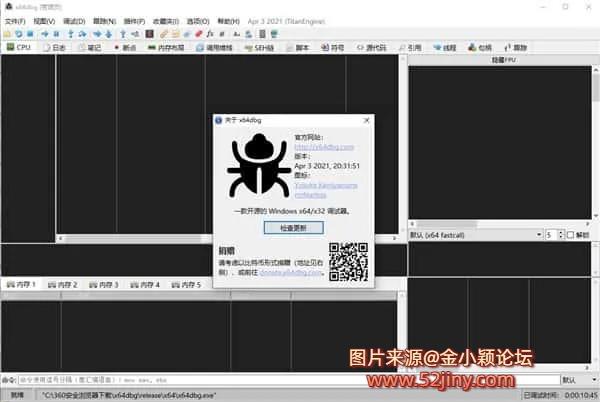Screen dimensions: 600x402
Task: Select the 内存 4 dump tab
Action: click(145, 285)
